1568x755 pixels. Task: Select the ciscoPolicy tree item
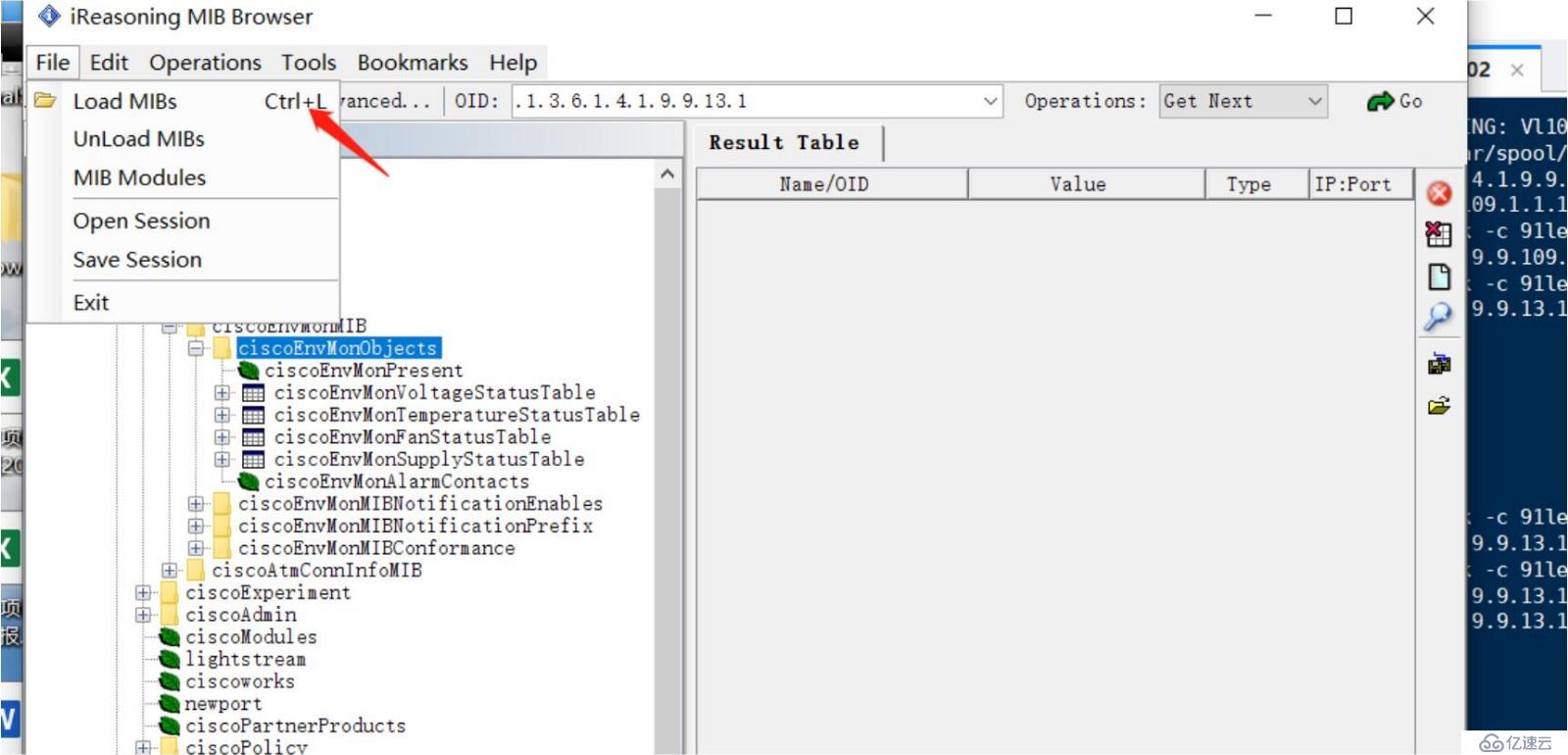[x=246, y=747]
